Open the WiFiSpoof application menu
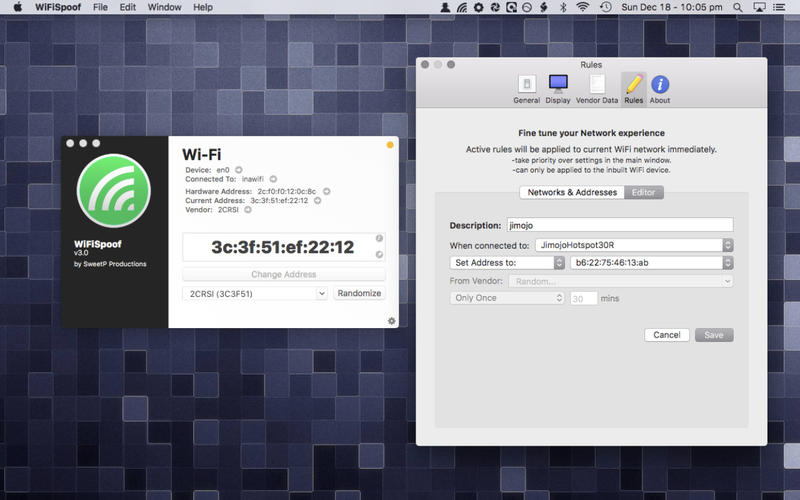Image resolution: width=800 pixels, height=500 pixels. point(58,7)
